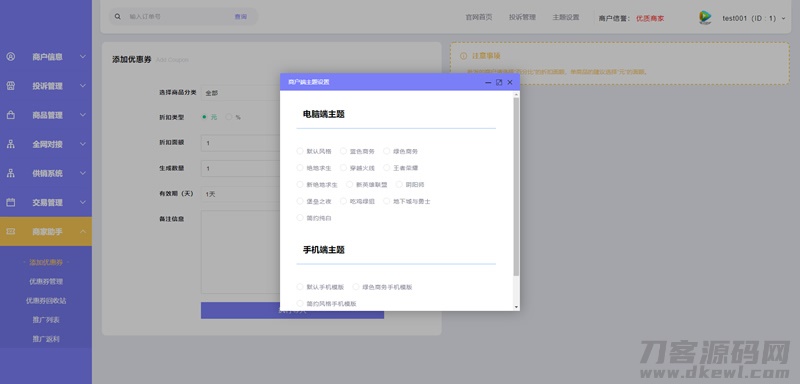Expand the 商品管理 sidebar chevron
Viewport: 800px width, 384px height.
[83, 115]
